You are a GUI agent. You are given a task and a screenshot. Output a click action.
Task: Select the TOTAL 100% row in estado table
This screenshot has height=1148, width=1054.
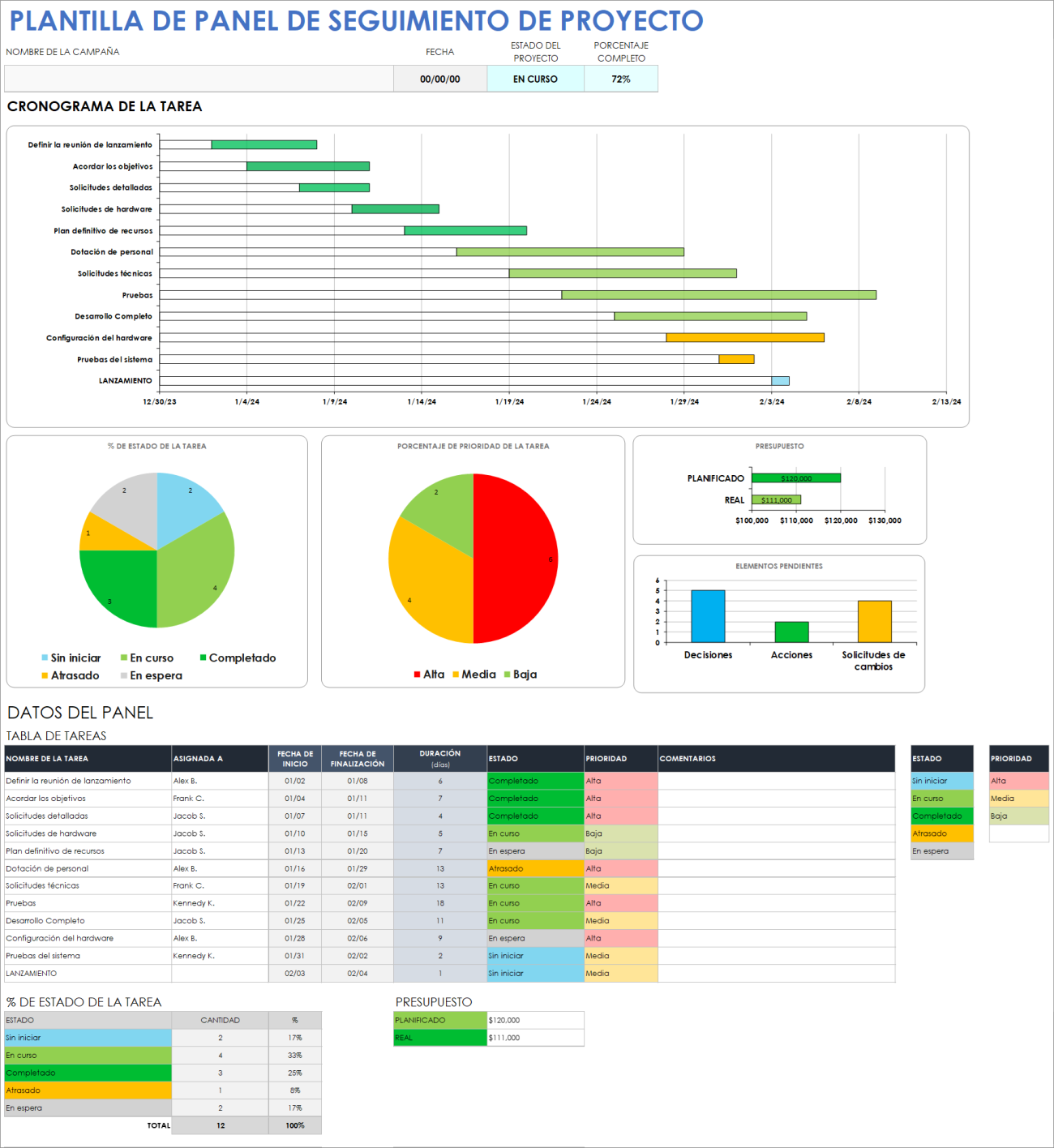296,1125
